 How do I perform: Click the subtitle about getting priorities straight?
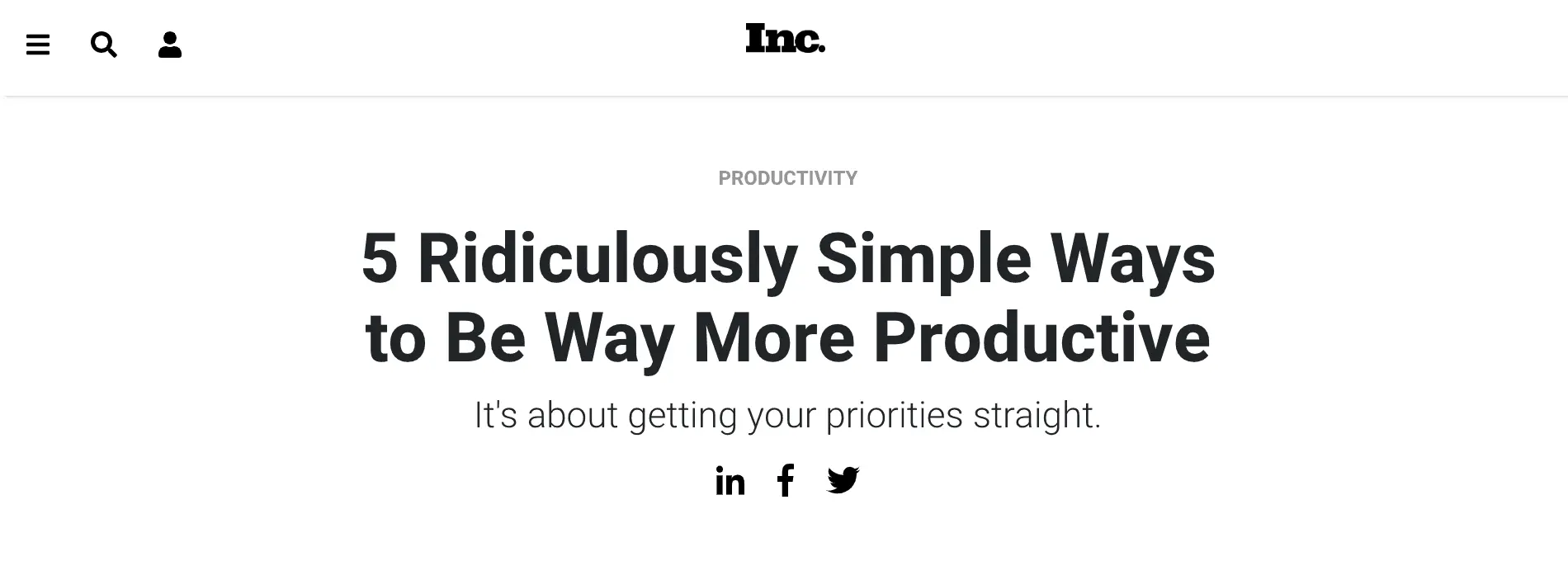click(x=788, y=415)
